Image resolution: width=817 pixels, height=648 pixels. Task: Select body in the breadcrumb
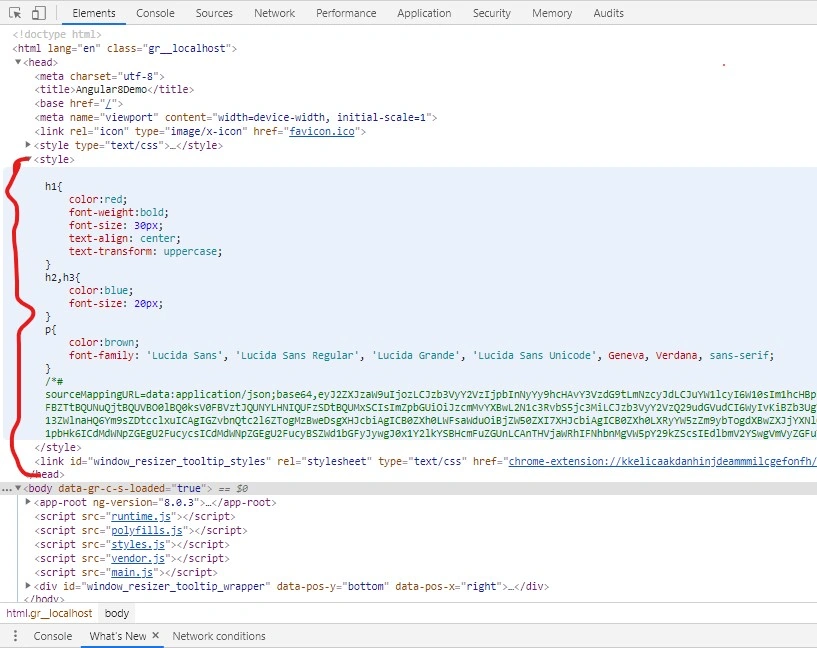point(117,613)
